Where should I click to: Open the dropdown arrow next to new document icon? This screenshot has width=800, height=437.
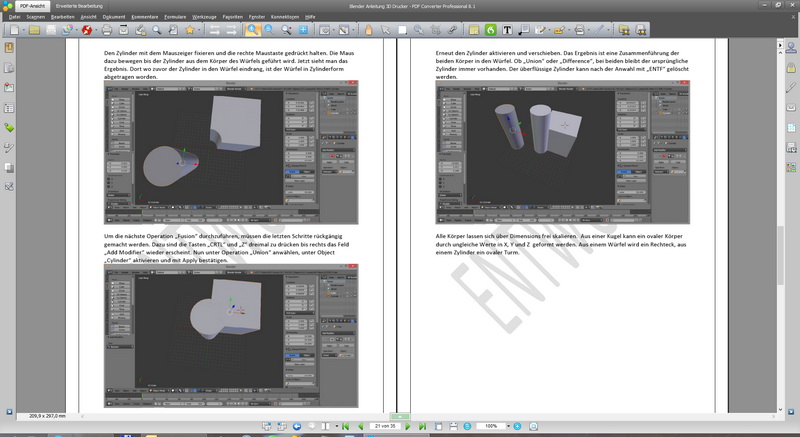(x=24, y=31)
